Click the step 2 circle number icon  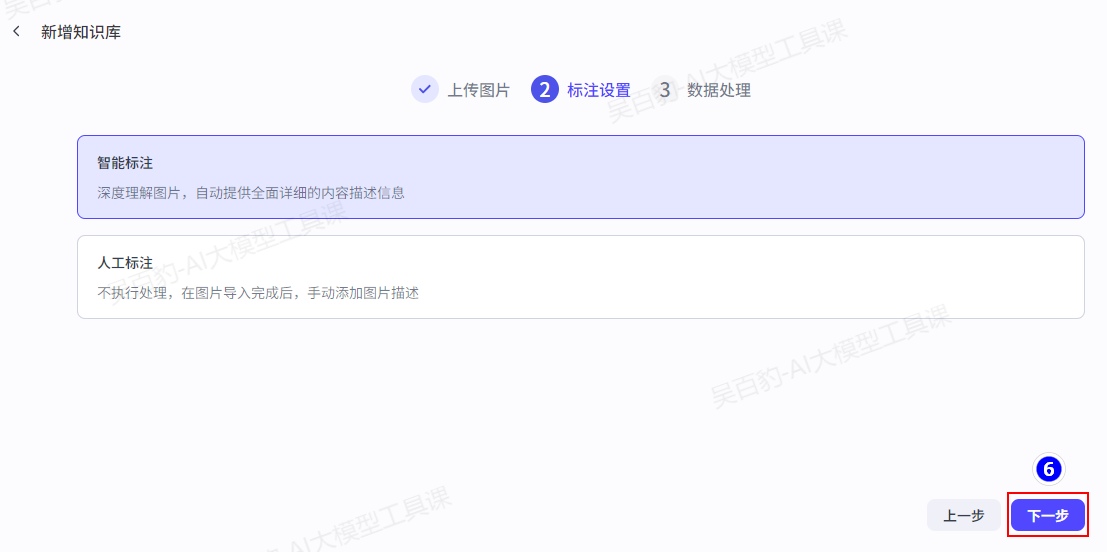pos(544,90)
